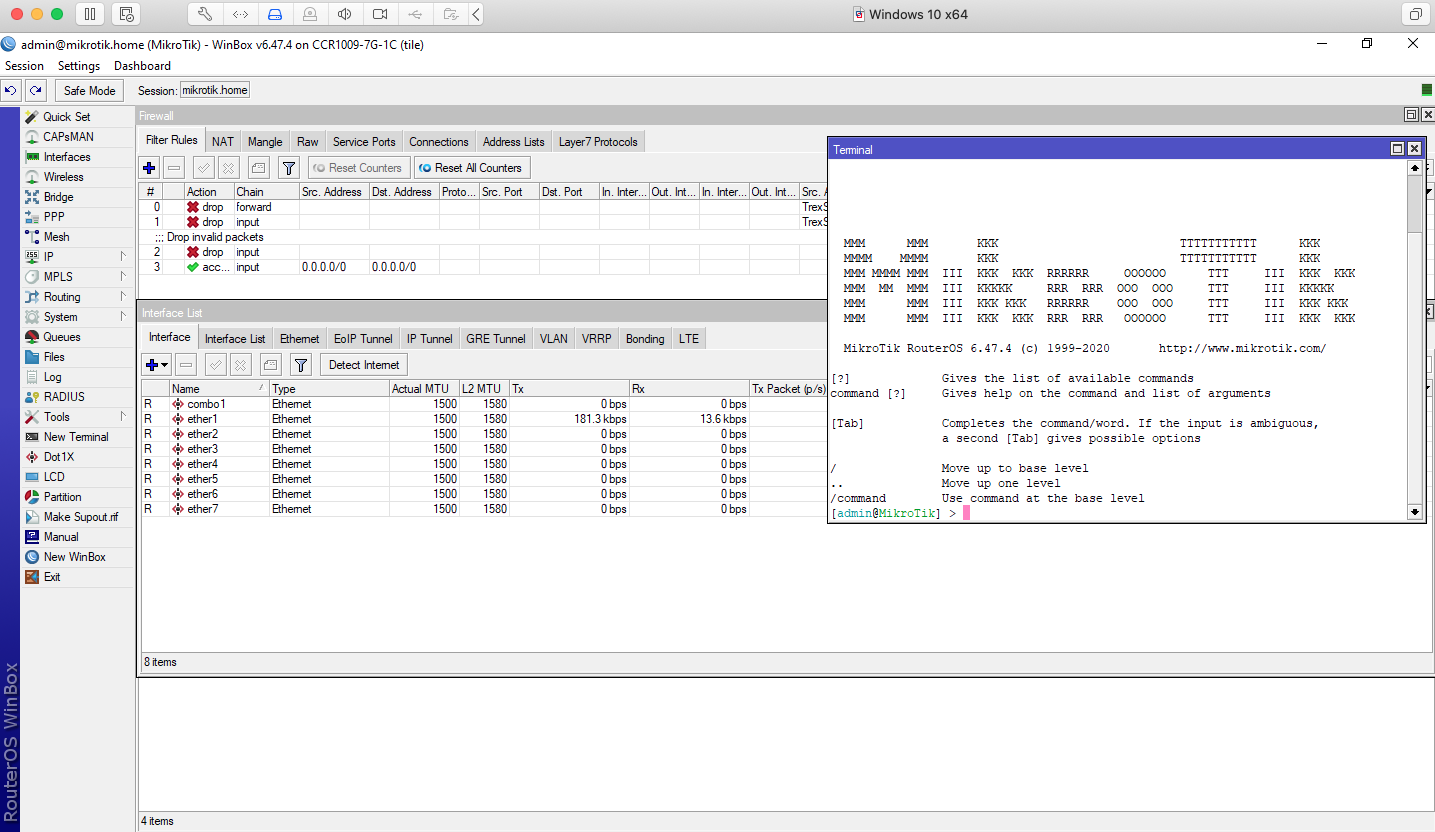Open Partition in the sidebar
Screen dimensions: 1435x832
click(x=63, y=497)
